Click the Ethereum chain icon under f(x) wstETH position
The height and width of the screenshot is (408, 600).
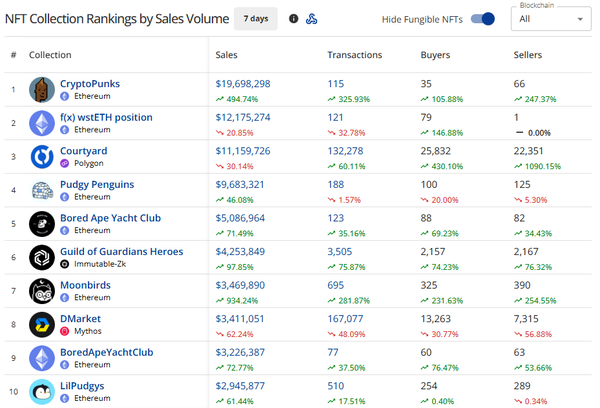click(x=65, y=130)
